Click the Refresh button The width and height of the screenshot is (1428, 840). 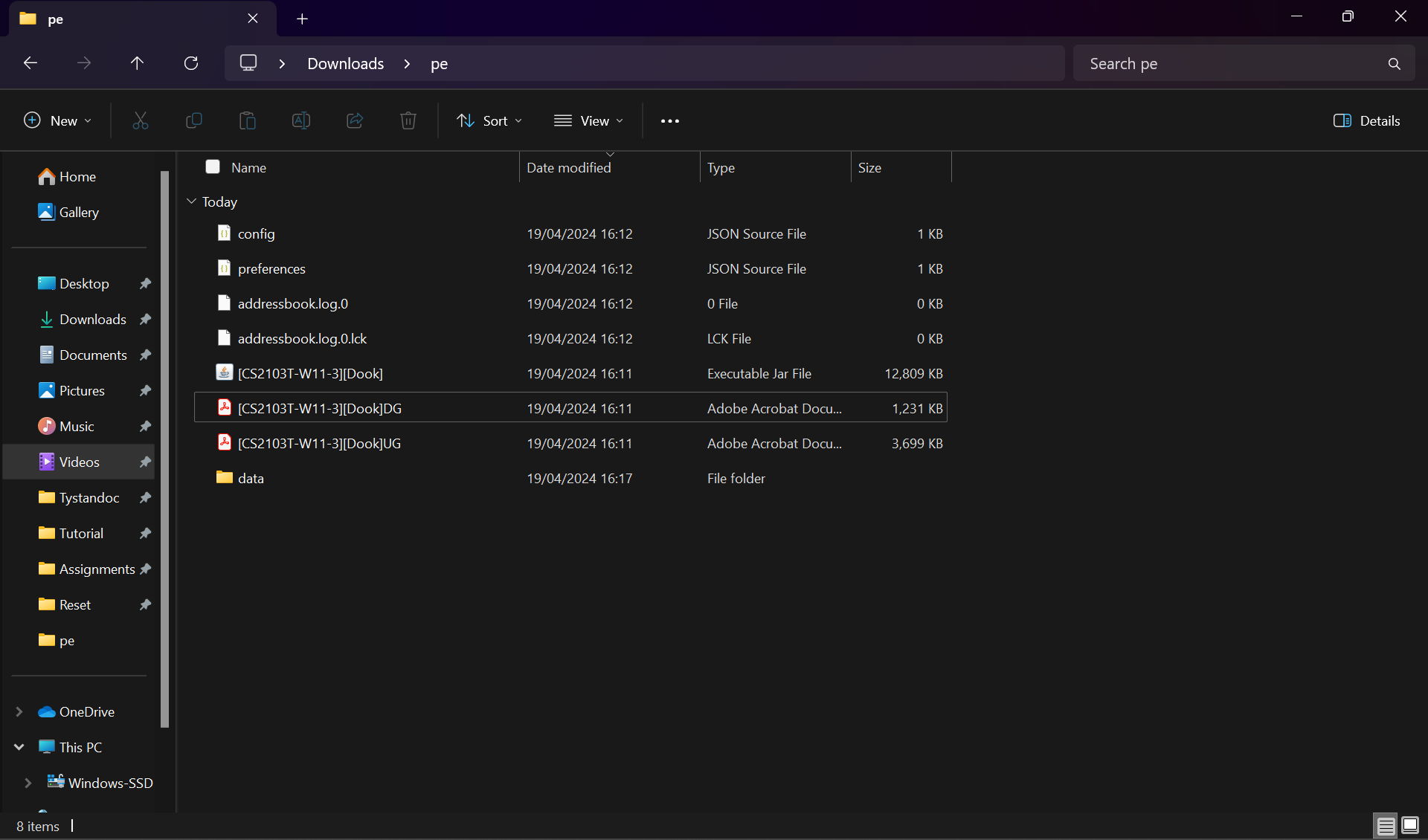click(x=191, y=63)
